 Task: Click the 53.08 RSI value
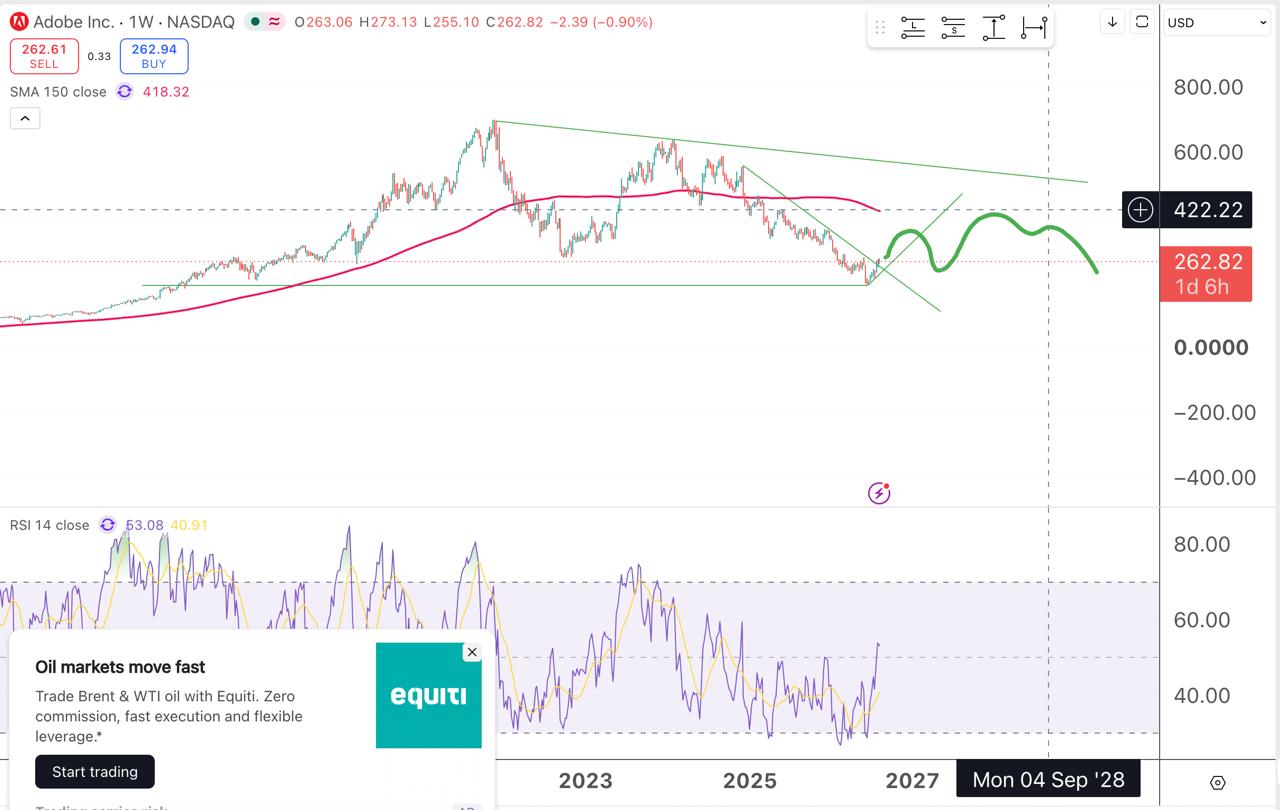[145, 525]
